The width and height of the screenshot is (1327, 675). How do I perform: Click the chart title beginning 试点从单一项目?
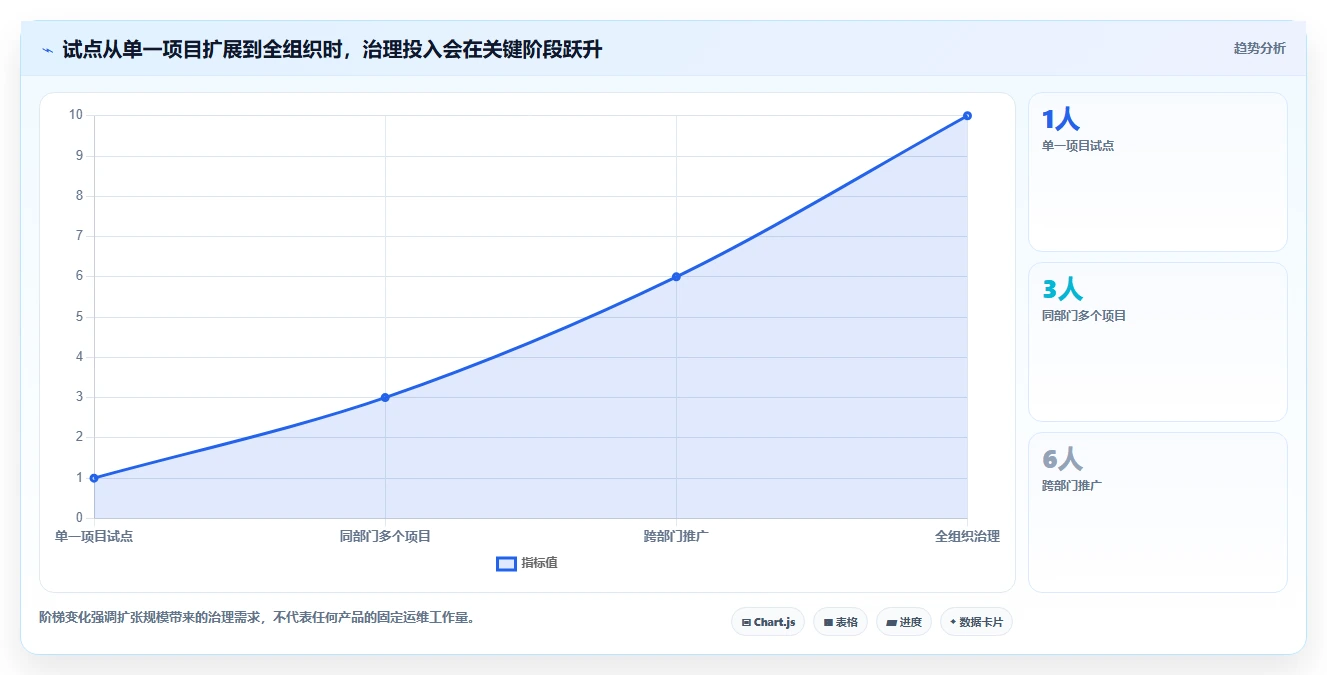[332, 49]
